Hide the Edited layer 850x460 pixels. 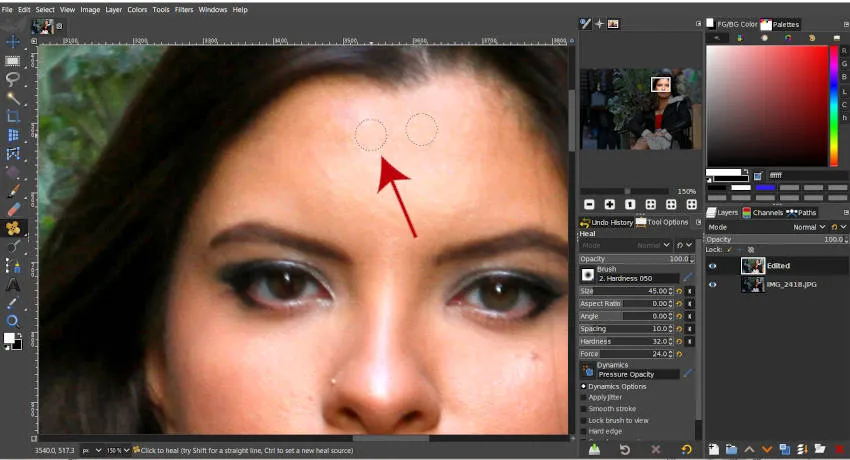(x=713, y=266)
